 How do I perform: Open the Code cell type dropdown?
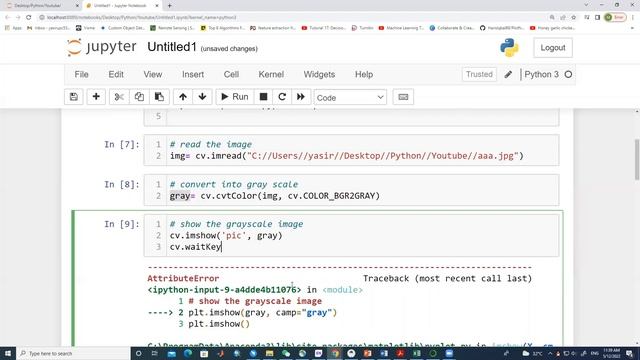tap(350, 98)
